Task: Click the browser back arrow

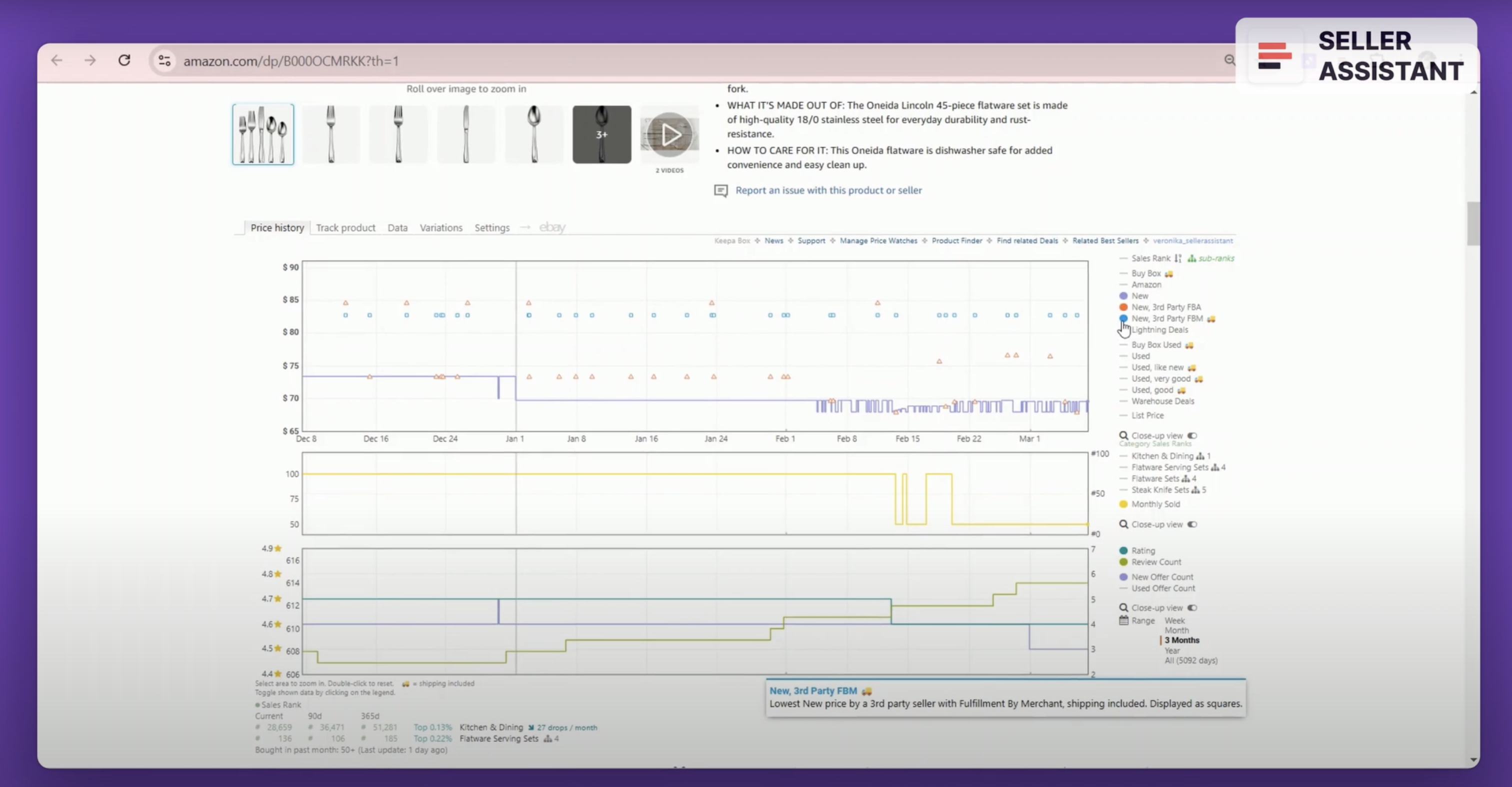Action: [56, 60]
